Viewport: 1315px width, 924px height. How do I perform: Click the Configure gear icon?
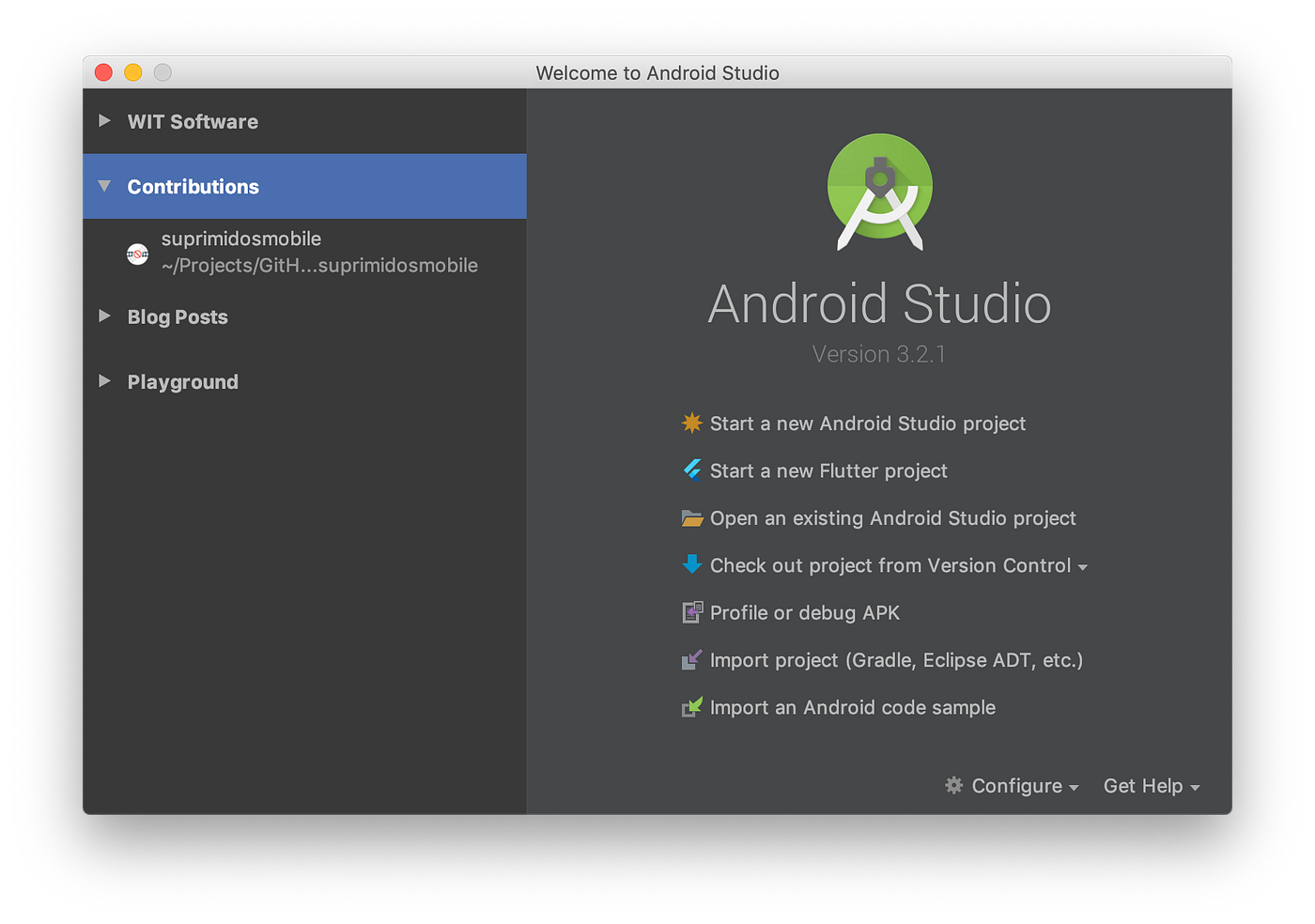point(953,786)
